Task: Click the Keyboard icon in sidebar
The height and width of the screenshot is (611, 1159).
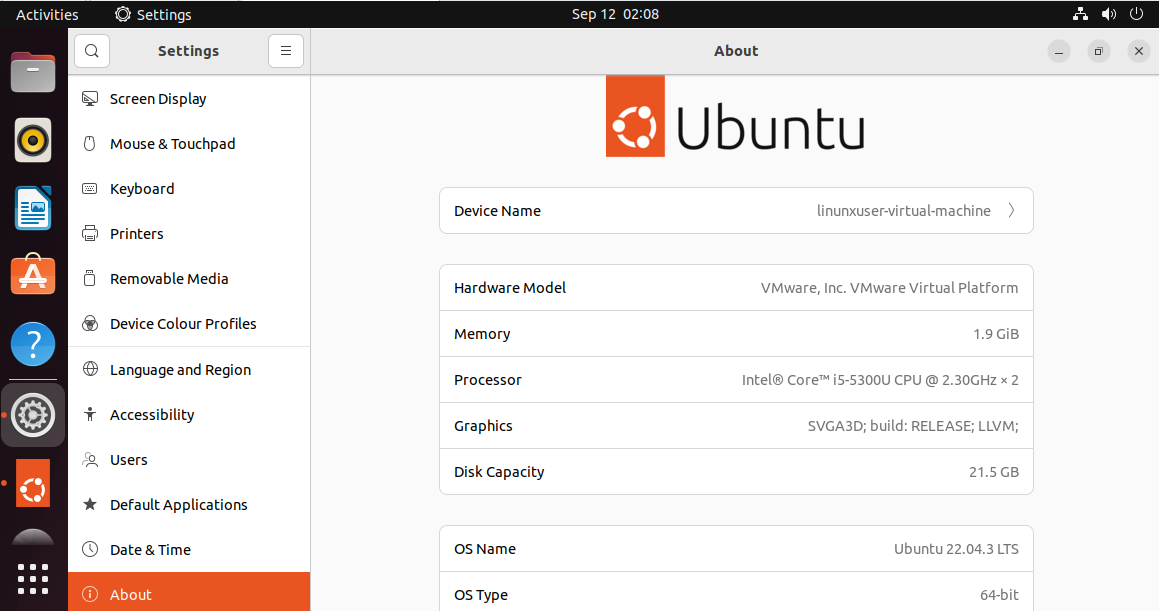Action: pyautogui.click(x=90, y=189)
